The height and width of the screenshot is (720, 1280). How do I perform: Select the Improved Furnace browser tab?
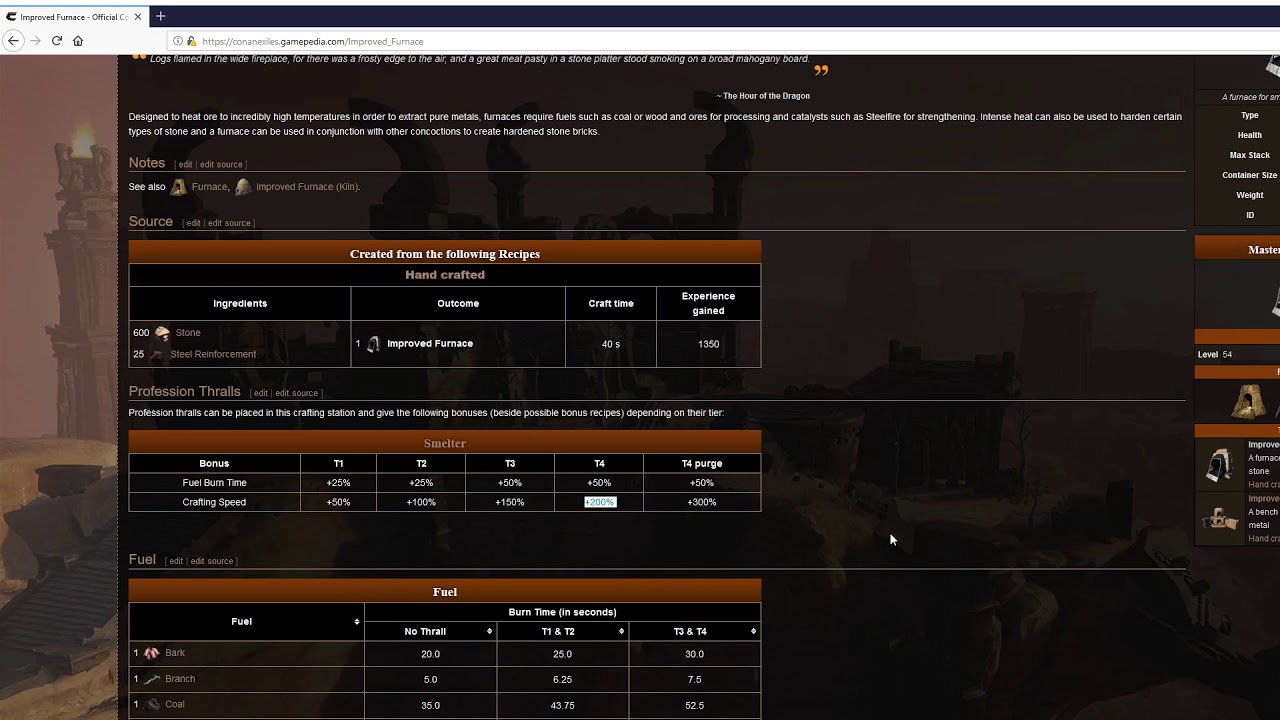coord(74,16)
